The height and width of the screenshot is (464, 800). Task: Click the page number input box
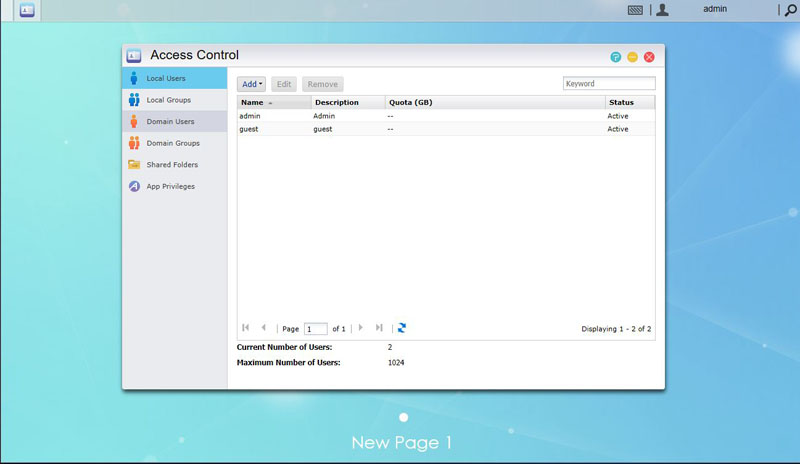click(x=315, y=328)
